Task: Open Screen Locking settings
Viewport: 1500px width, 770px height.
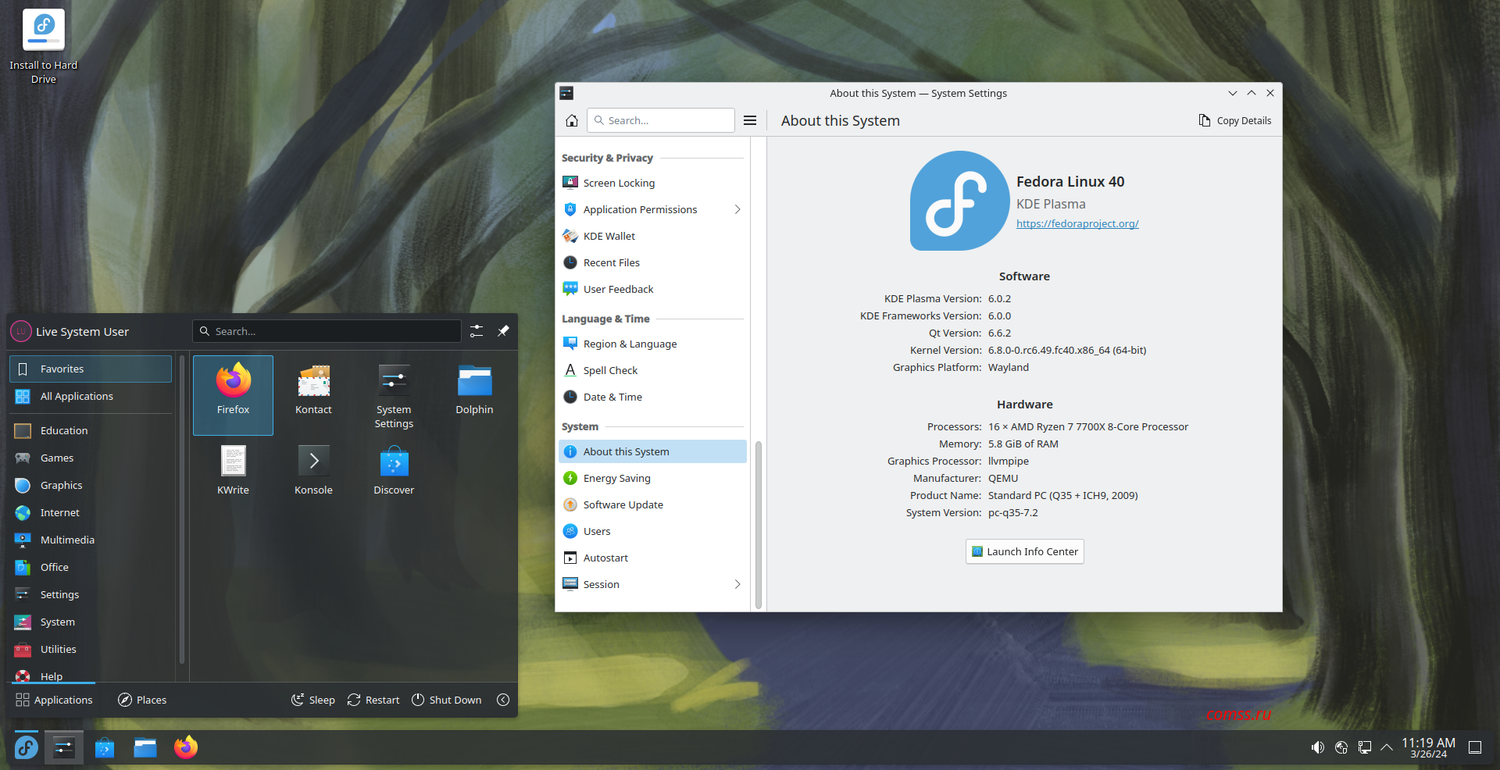Action: 653,183
